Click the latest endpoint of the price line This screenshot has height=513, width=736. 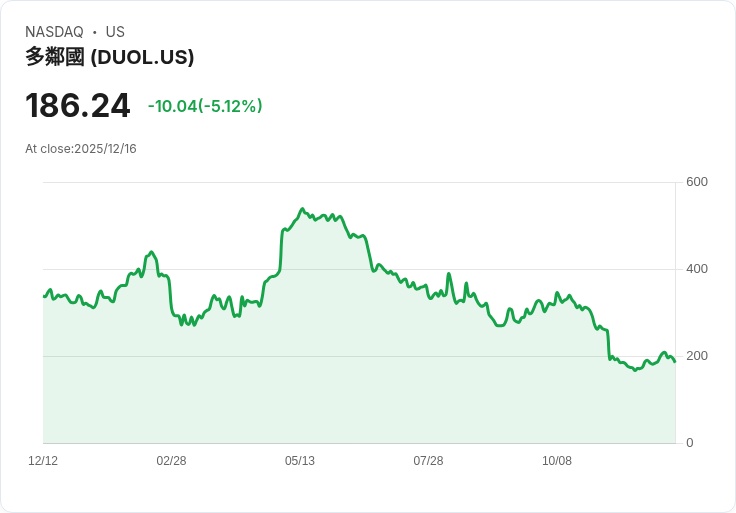pos(675,361)
